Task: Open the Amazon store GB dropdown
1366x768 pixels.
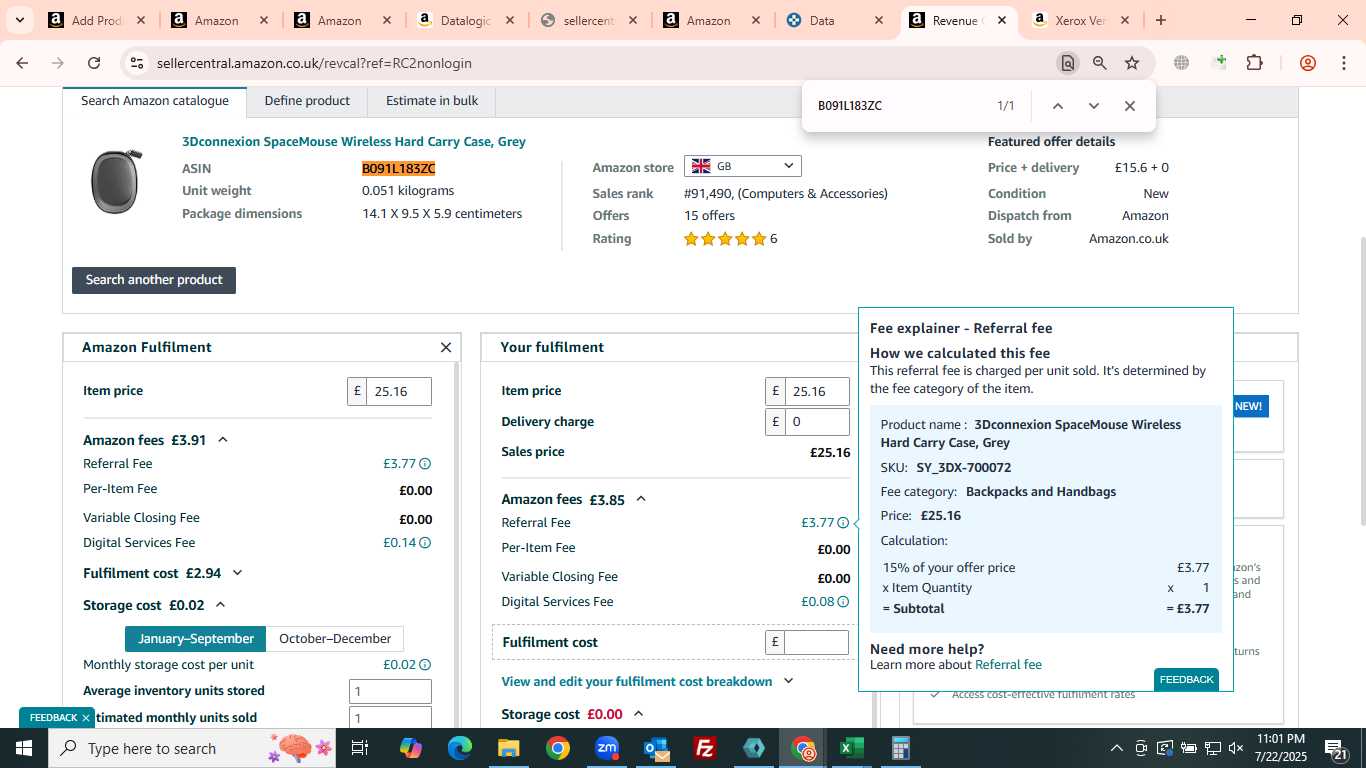Action: pyautogui.click(x=742, y=166)
